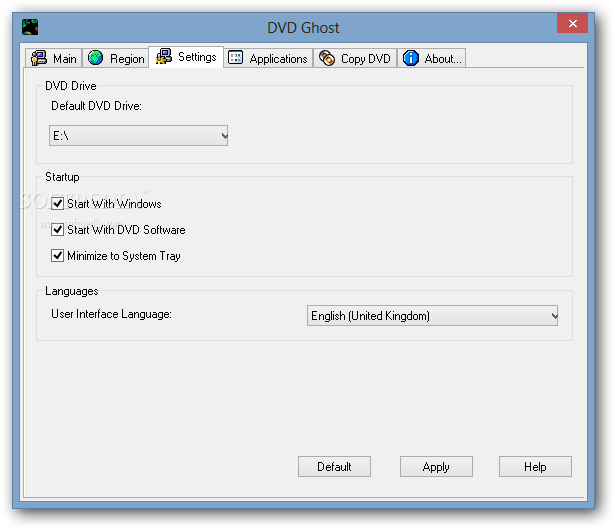Screen dimensions: 615x529
Task: Click the Apply button
Action: [x=436, y=467]
